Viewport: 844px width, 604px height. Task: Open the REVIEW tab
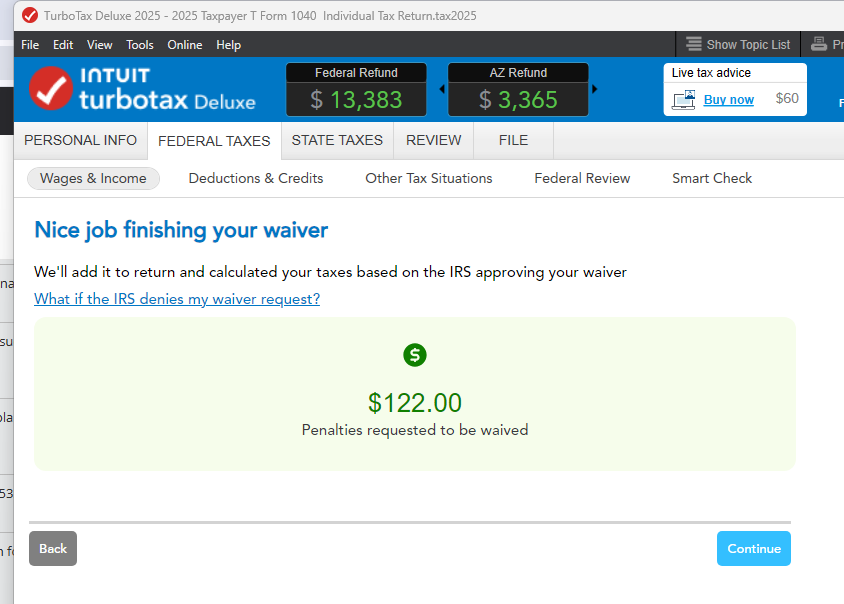click(x=434, y=141)
